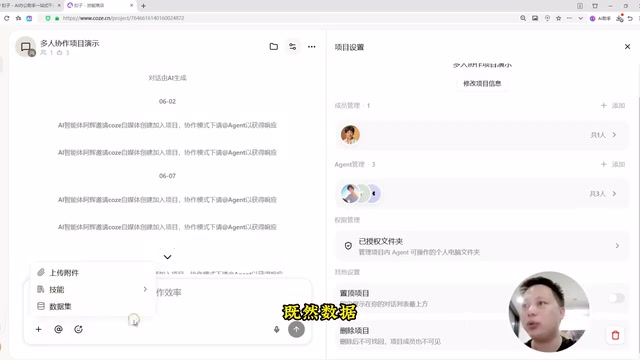Click the 多人协作项目演示 title
The width and height of the screenshot is (640, 360).
tap(70, 43)
